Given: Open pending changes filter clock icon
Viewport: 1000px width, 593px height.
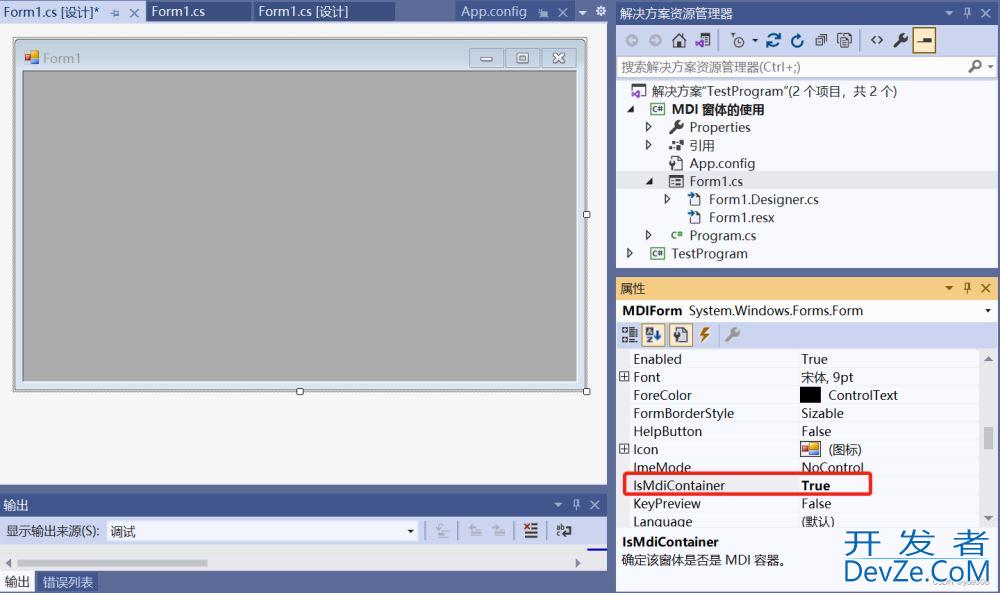Looking at the screenshot, I should tap(737, 41).
